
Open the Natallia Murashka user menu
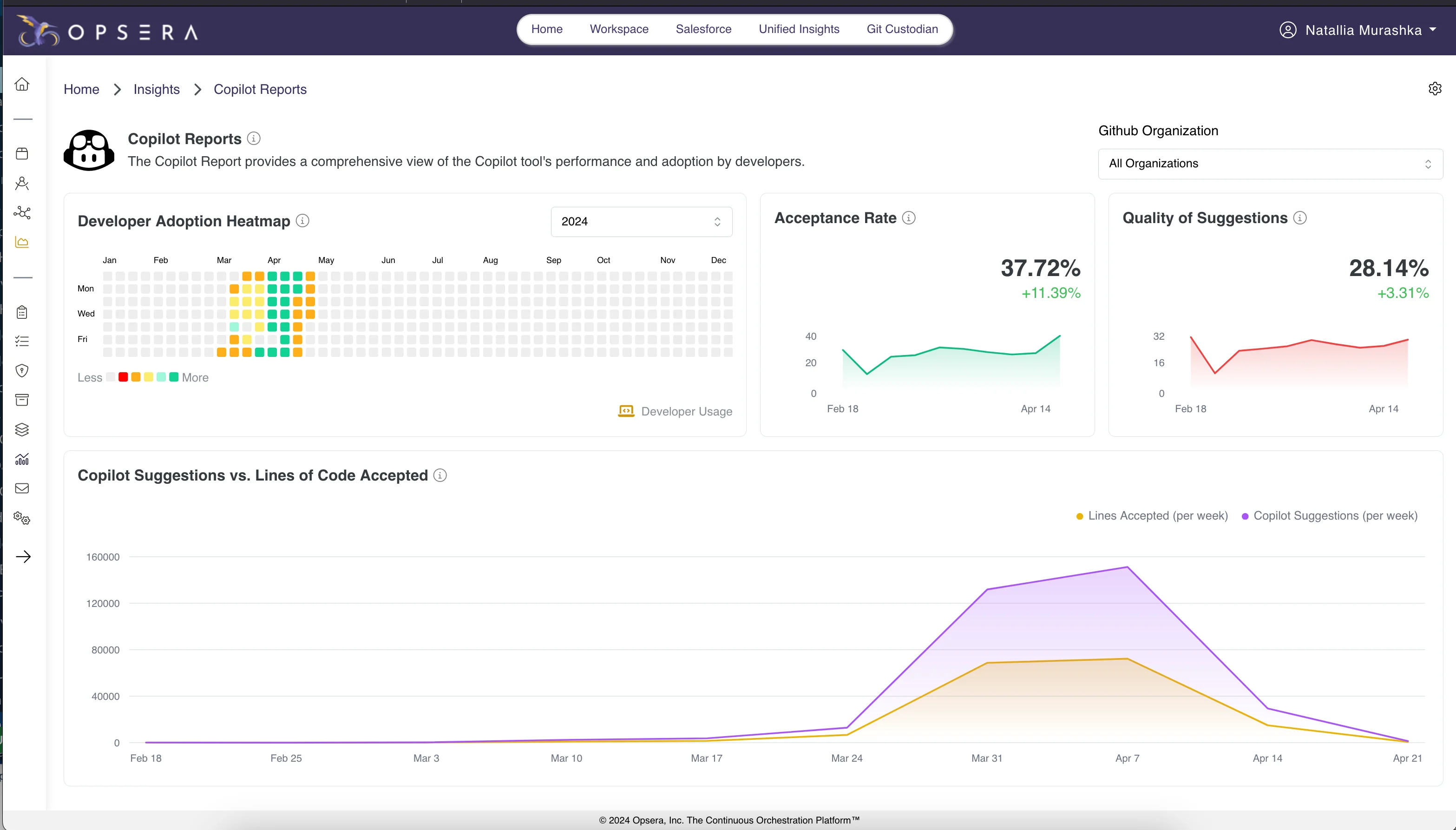[1358, 30]
